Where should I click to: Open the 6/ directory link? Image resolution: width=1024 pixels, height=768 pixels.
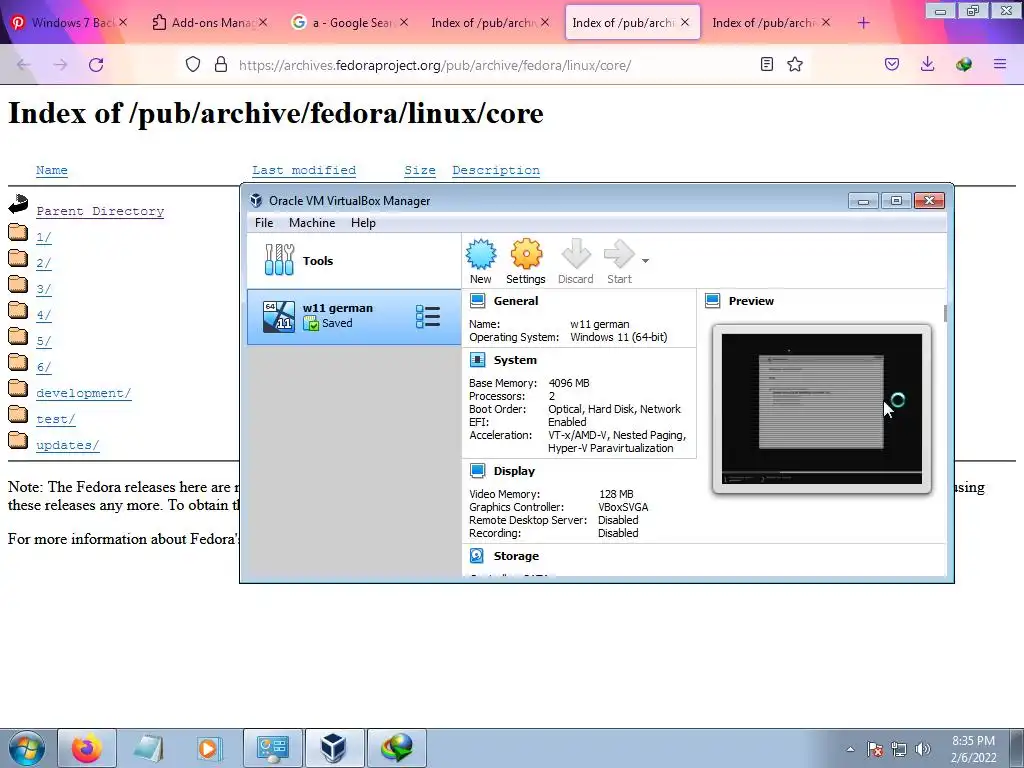44,367
